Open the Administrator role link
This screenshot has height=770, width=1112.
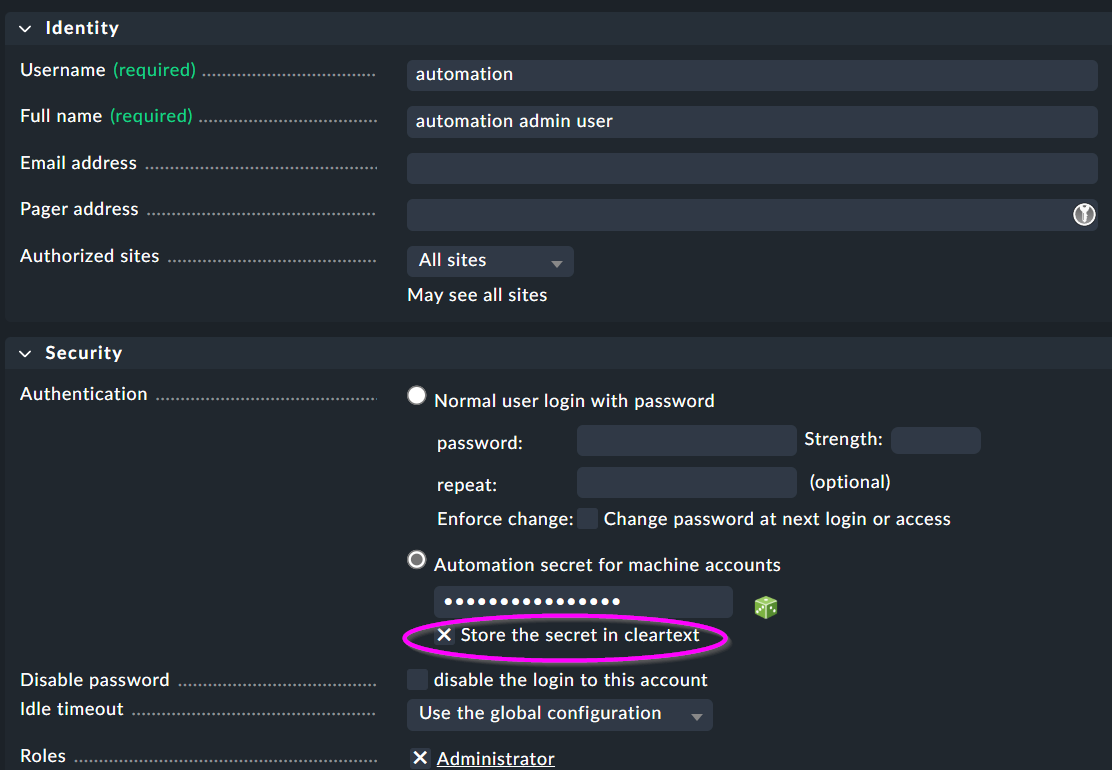coord(495,759)
